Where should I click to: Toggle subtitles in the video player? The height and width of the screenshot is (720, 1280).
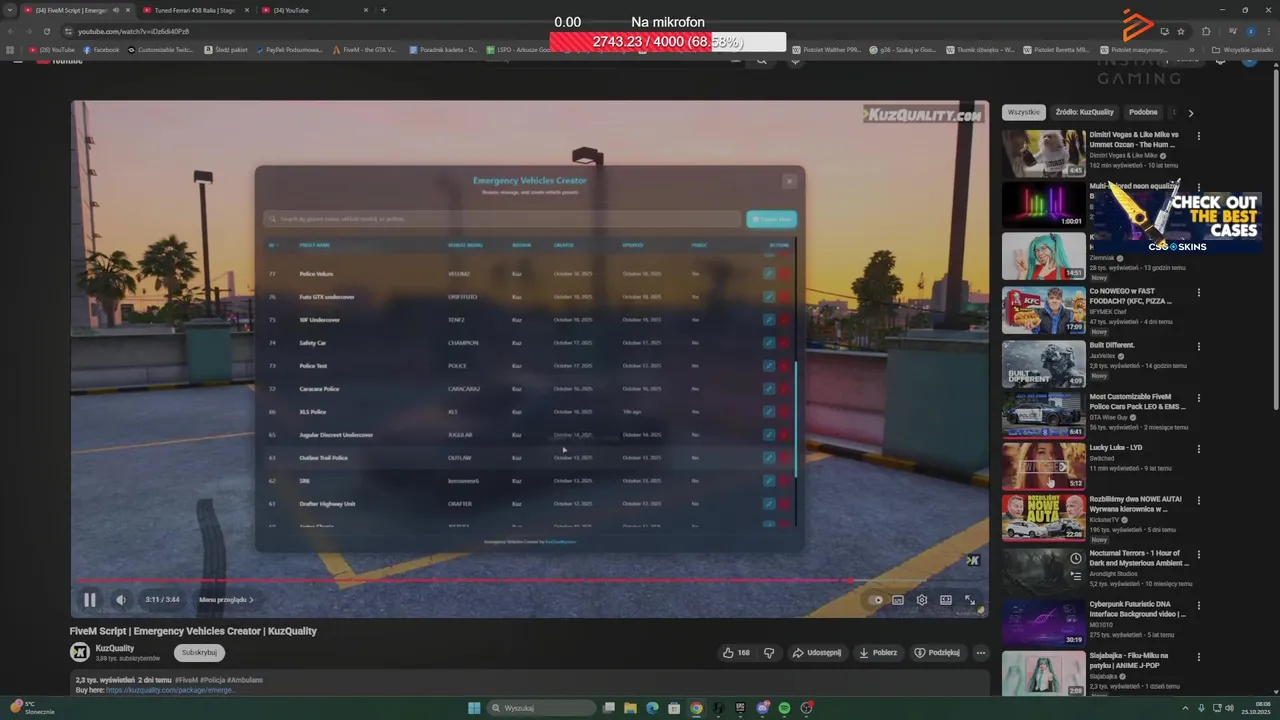(898, 600)
